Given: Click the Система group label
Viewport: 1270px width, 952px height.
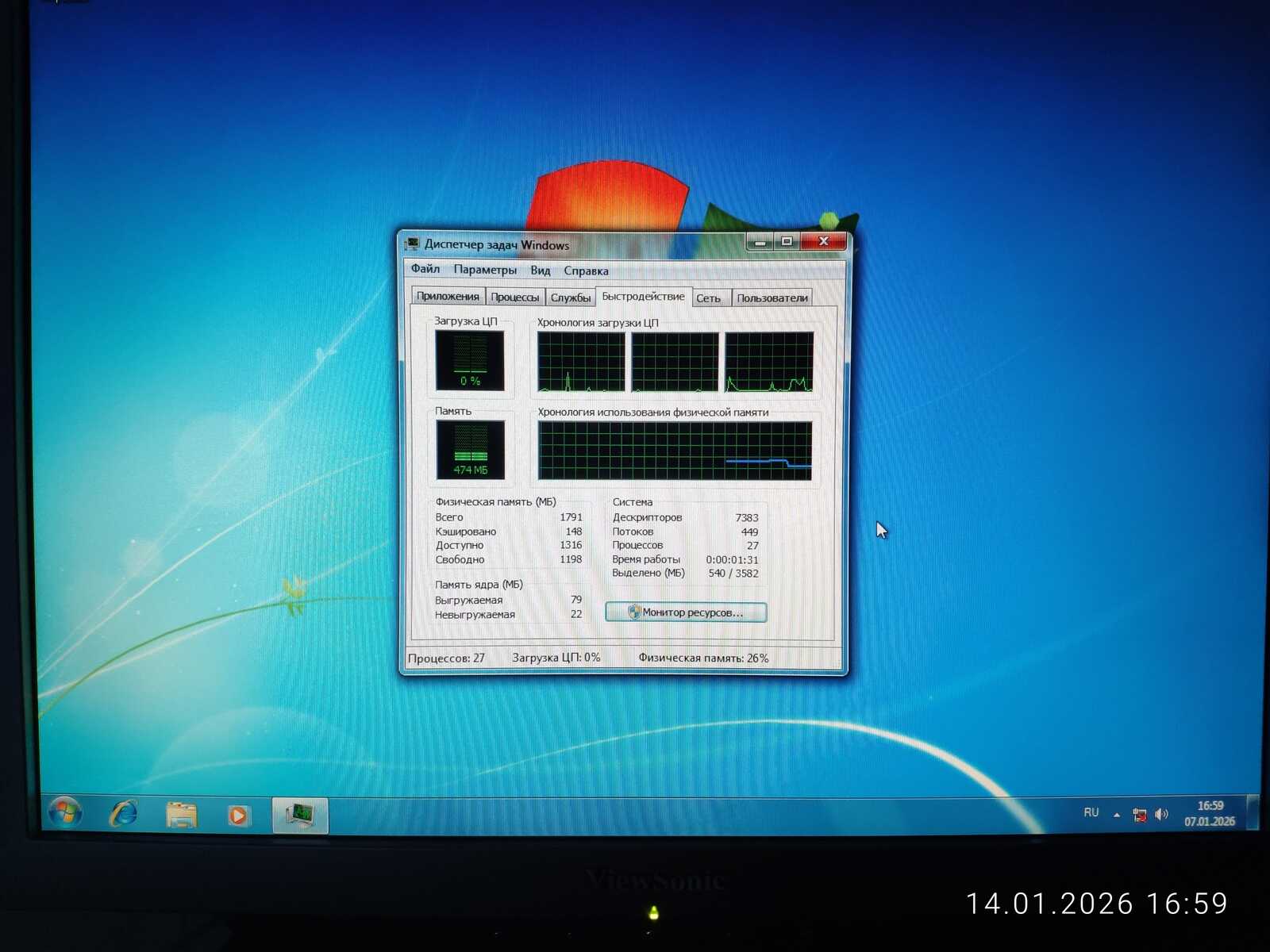Looking at the screenshot, I should (633, 502).
